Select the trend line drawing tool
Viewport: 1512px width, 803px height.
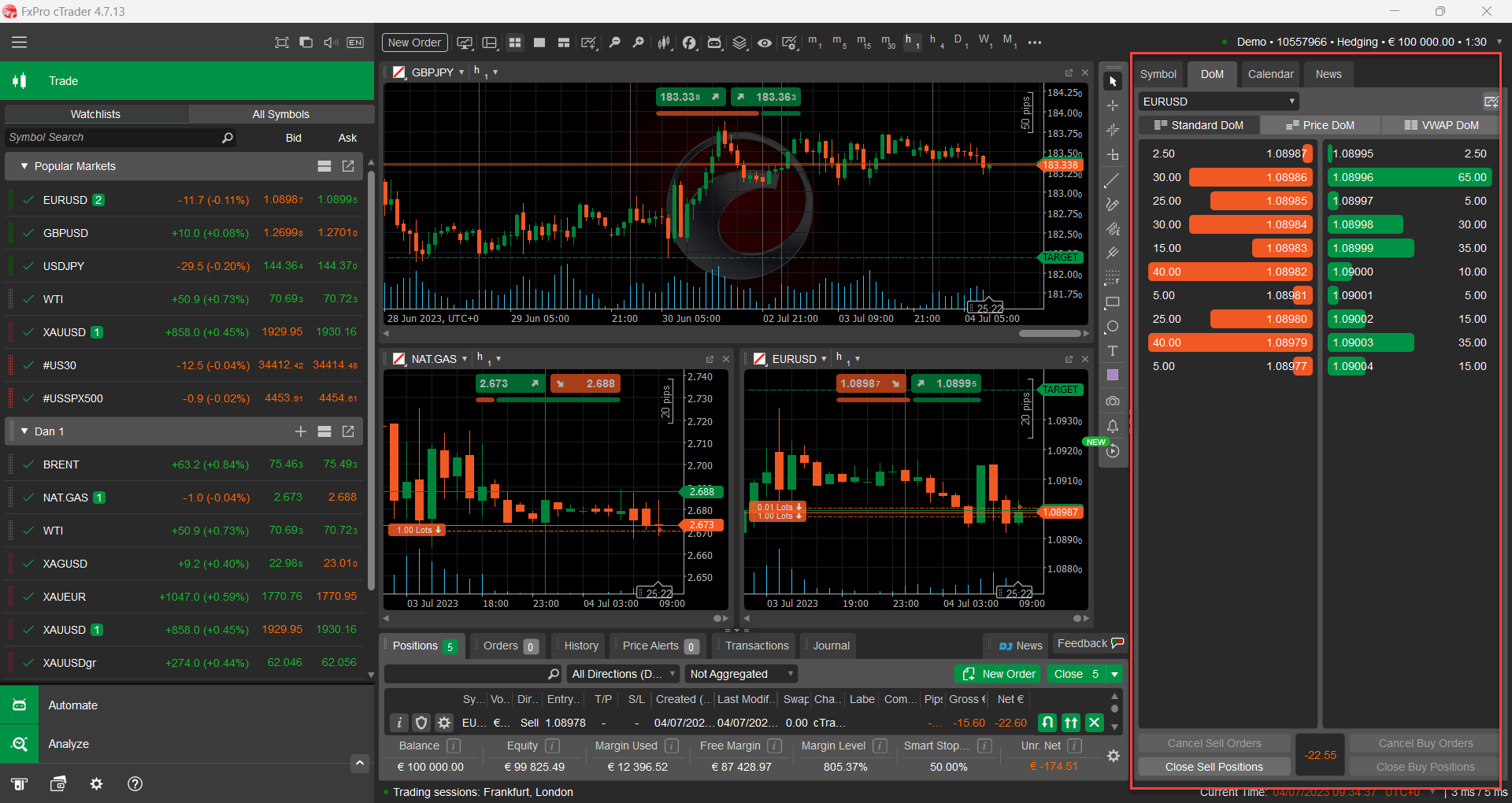point(1113,180)
